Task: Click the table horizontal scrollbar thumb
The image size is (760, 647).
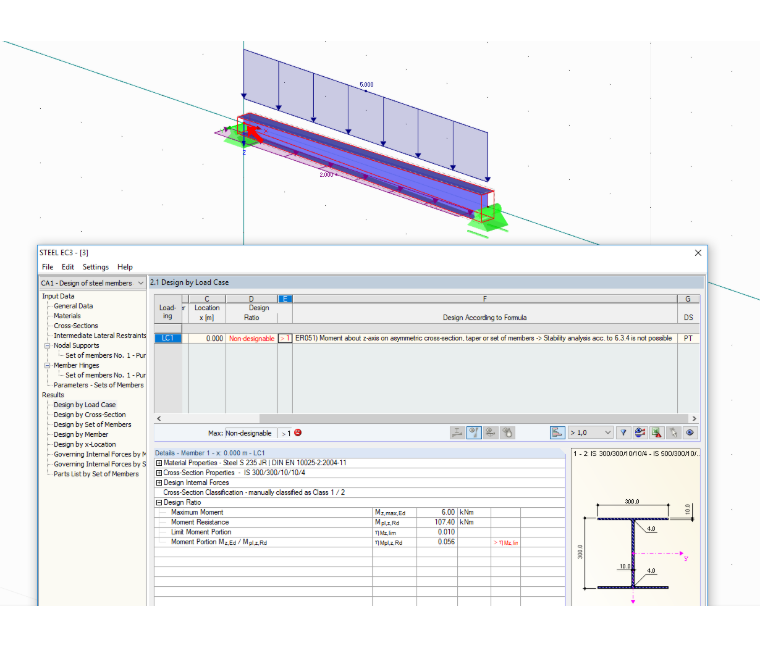Action: point(474,418)
